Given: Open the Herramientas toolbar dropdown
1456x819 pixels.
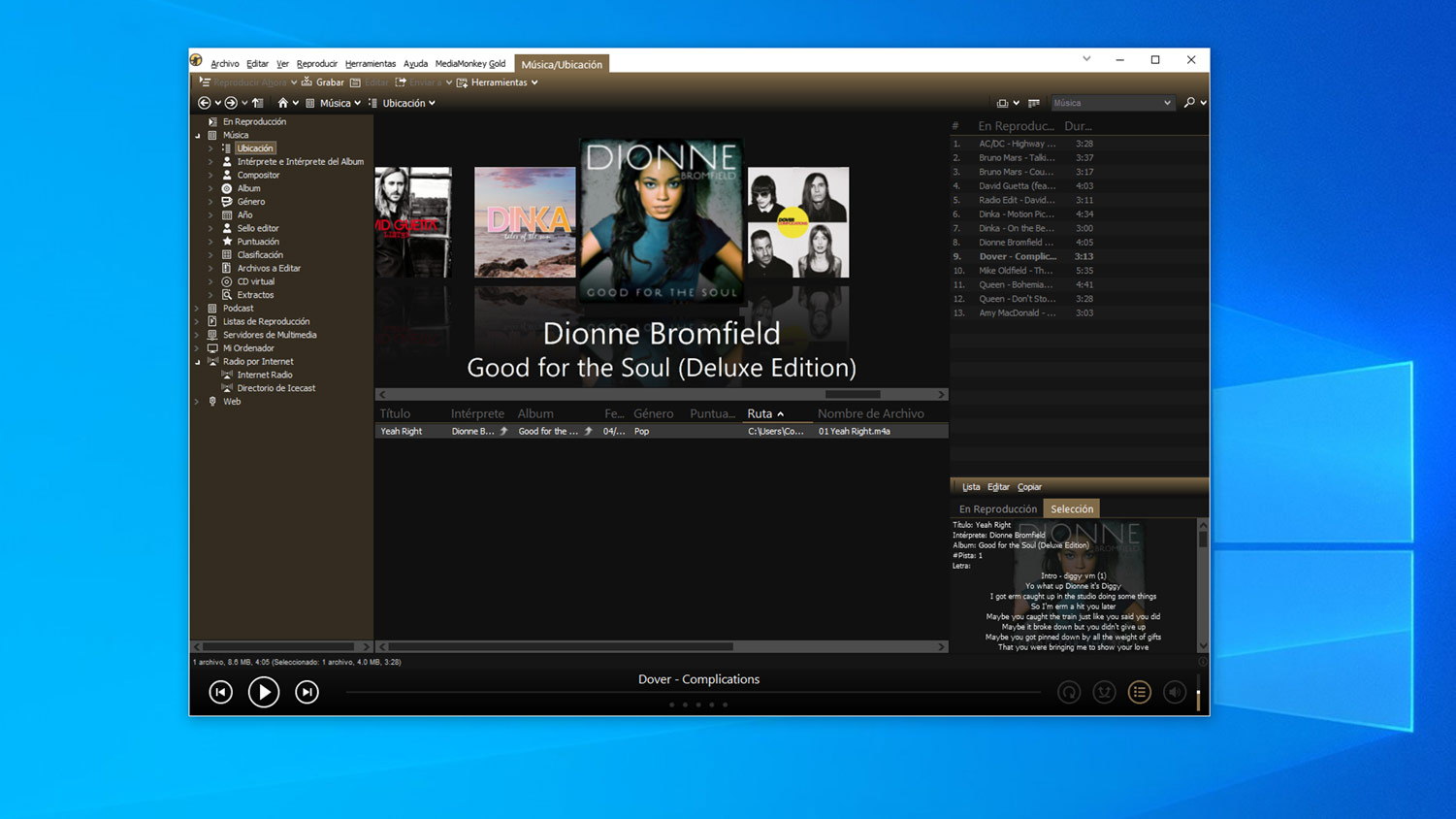Looking at the screenshot, I should [x=498, y=82].
